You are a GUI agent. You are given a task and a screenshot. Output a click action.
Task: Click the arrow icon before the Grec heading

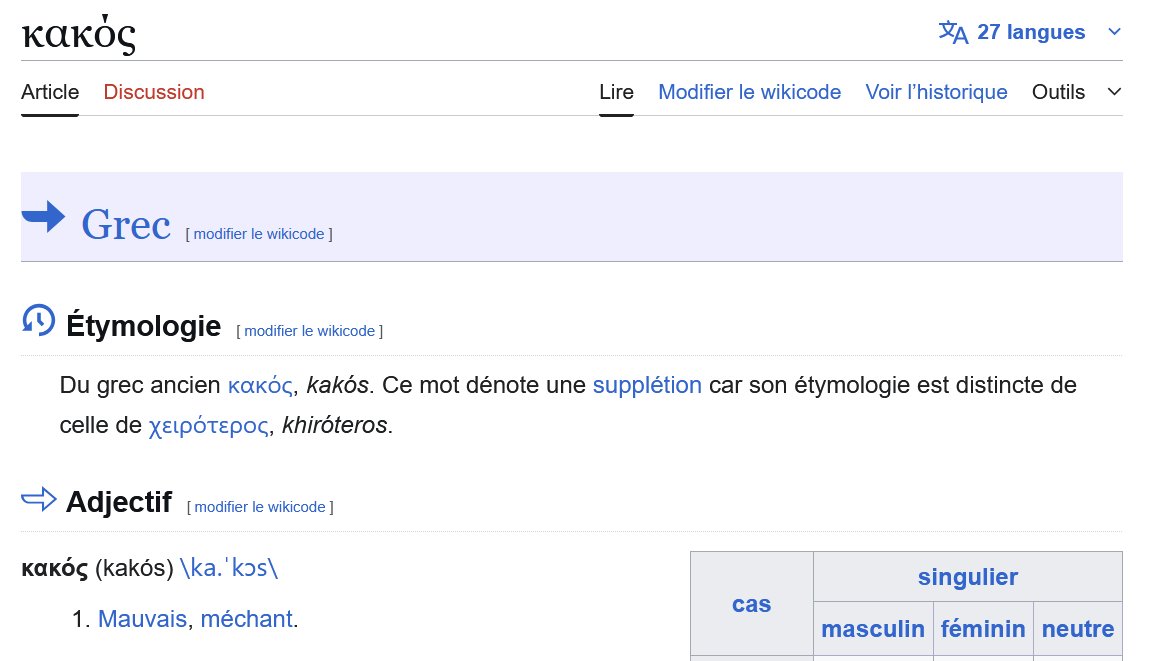tap(44, 217)
